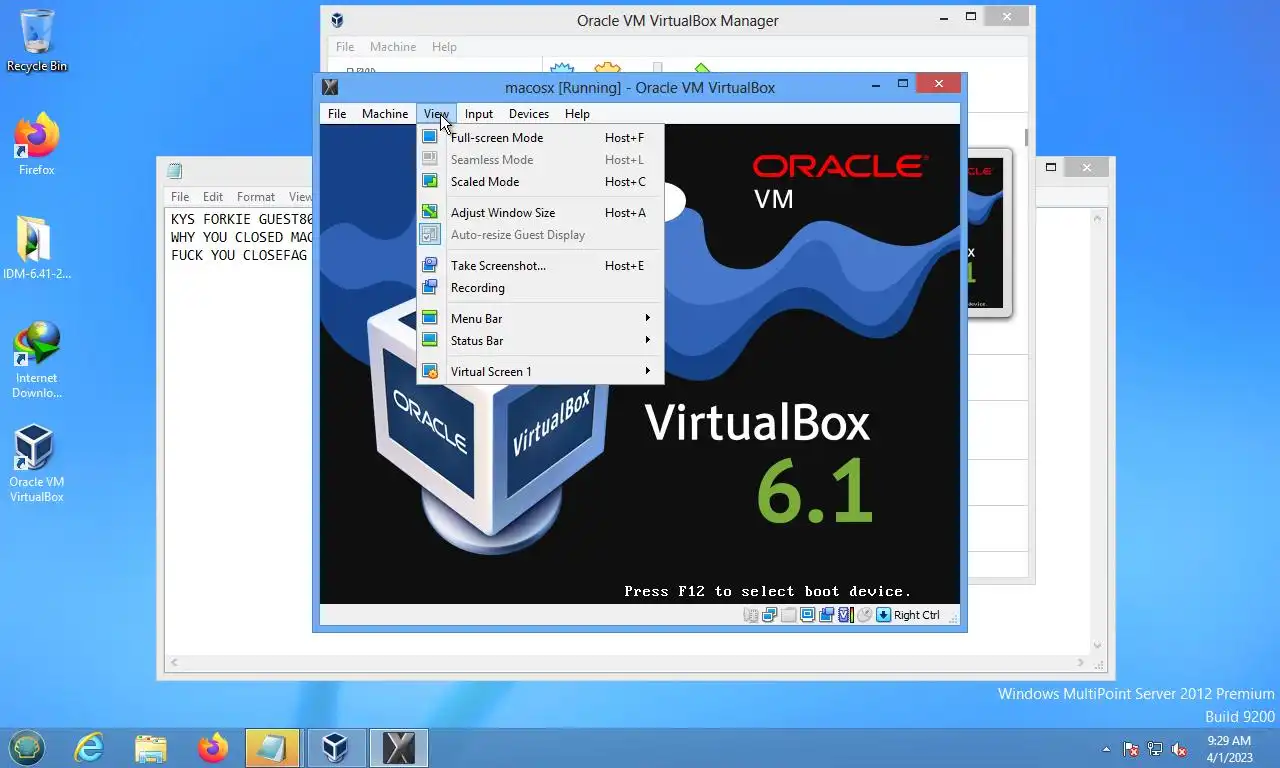Open Machine menu in VirtualBox Manager
This screenshot has width=1280, height=768.
click(393, 47)
